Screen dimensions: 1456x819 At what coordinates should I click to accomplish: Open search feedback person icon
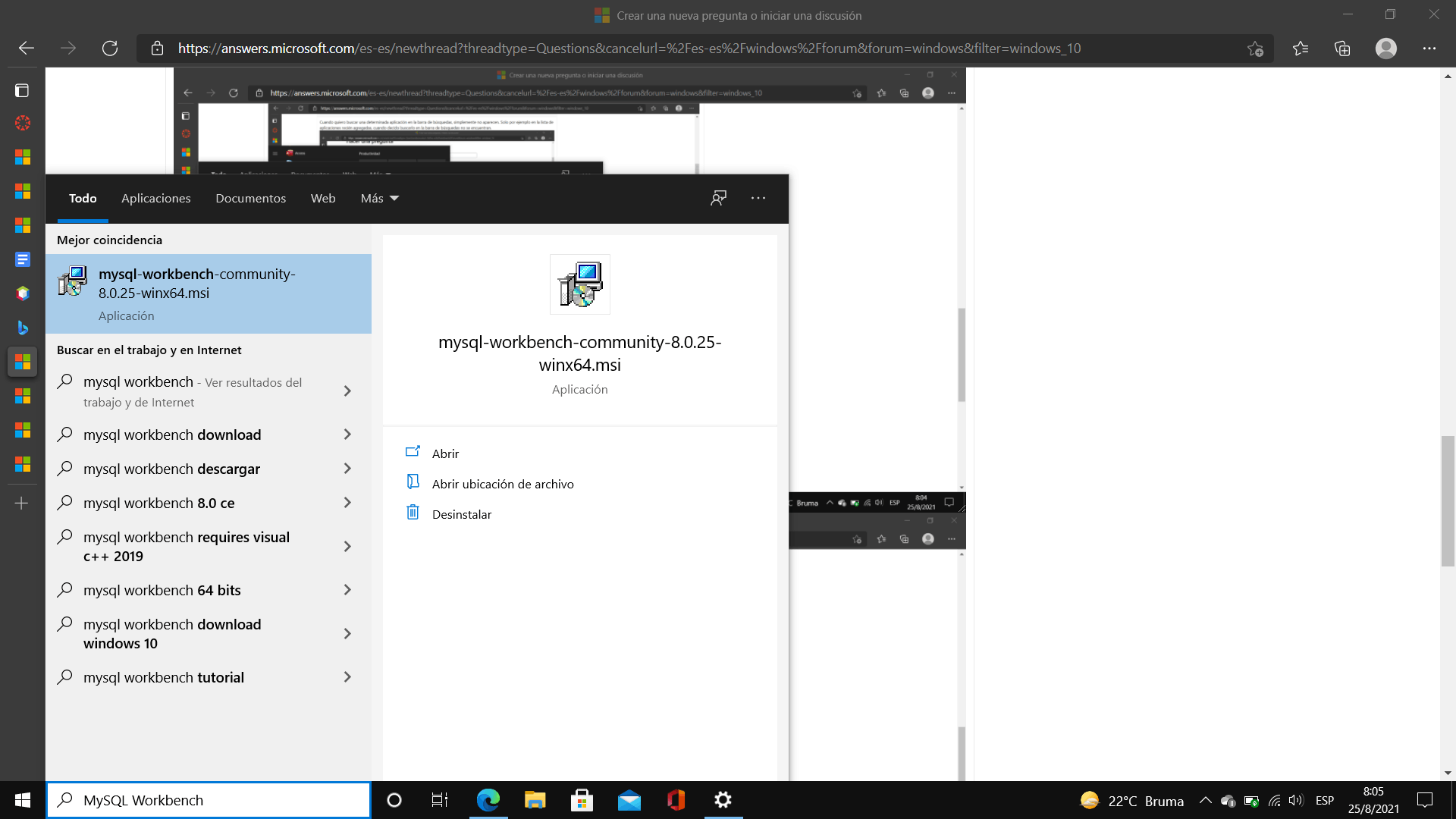[x=718, y=198]
